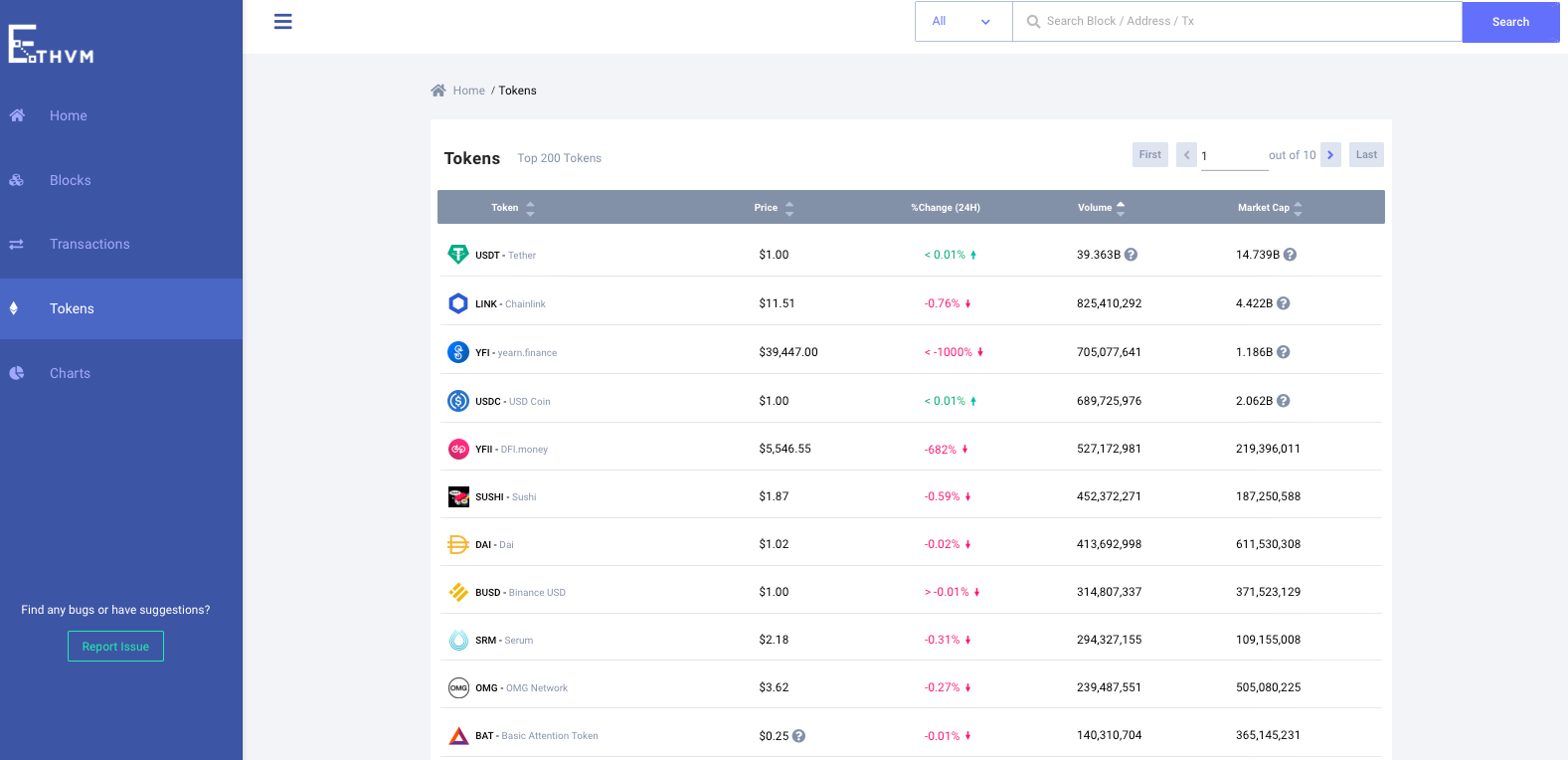The image size is (1568, 760).
Task: Toggle the hamburger menu icon
Action: pos(283,21)
